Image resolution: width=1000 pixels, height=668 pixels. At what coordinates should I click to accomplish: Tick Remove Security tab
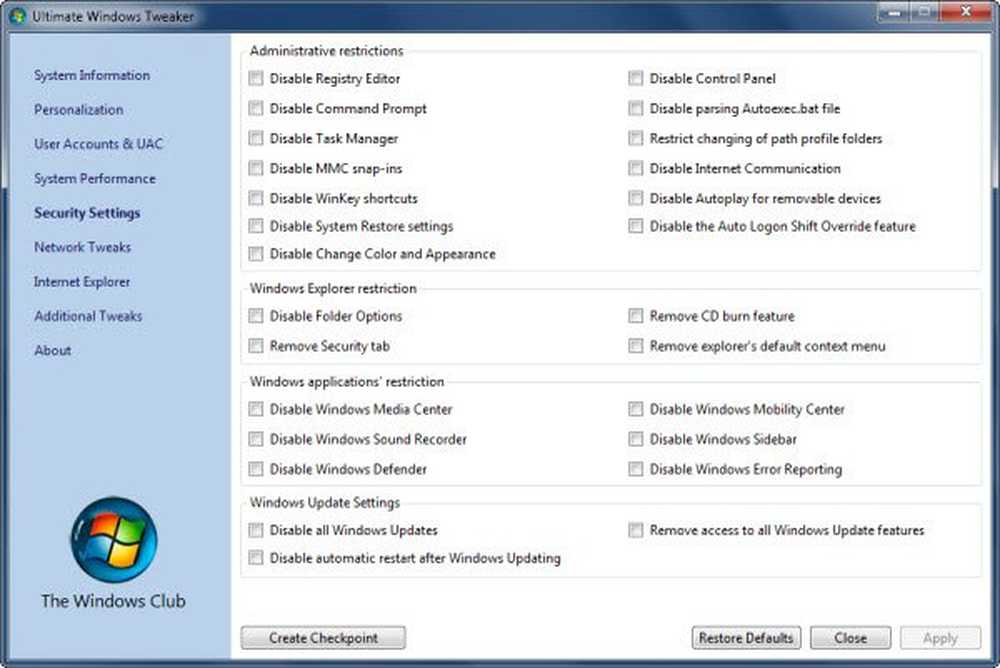click(256, 346)
